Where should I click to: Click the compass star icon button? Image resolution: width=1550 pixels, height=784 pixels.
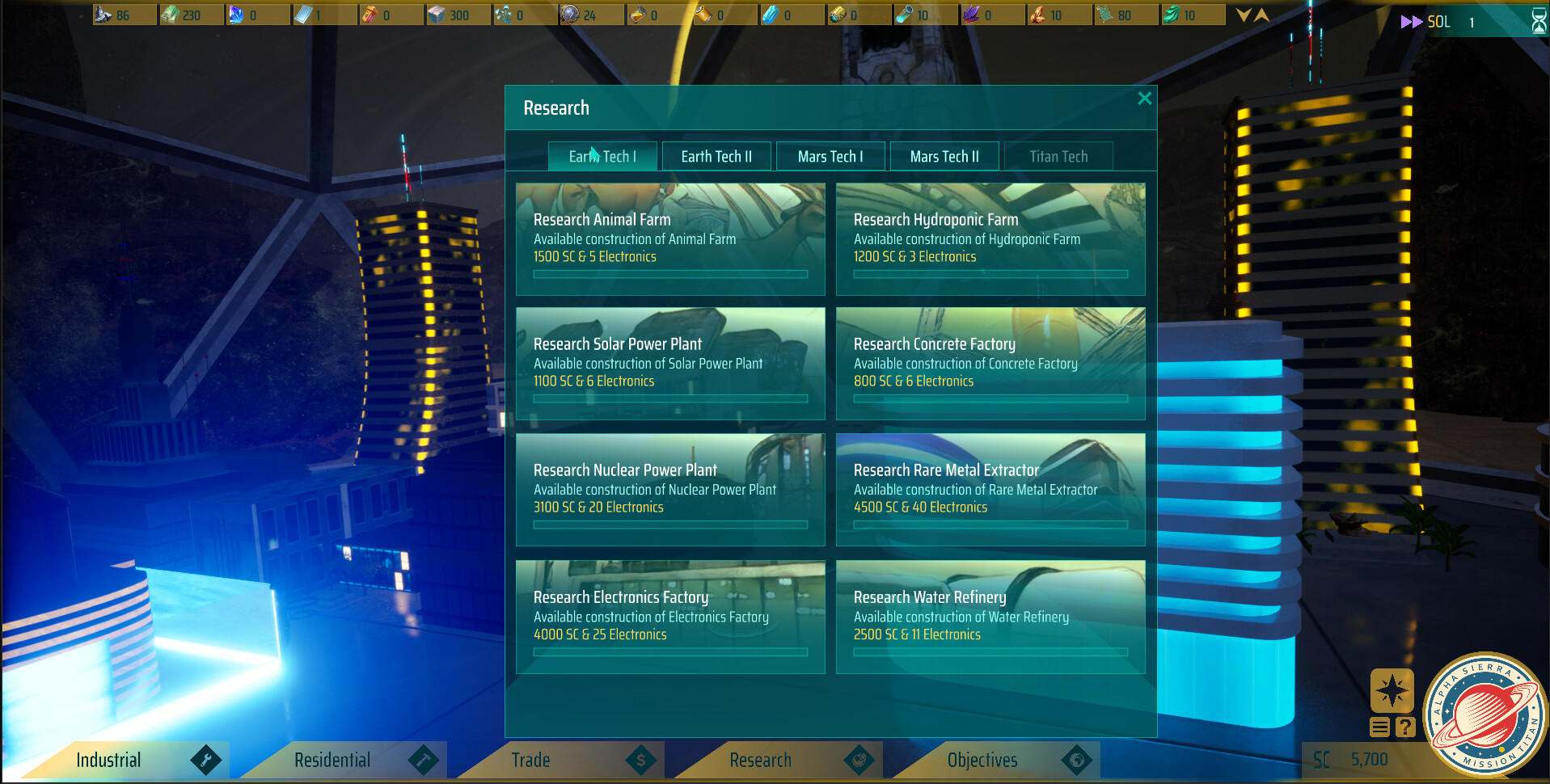pyautogui.click(x=1392, y=690)
